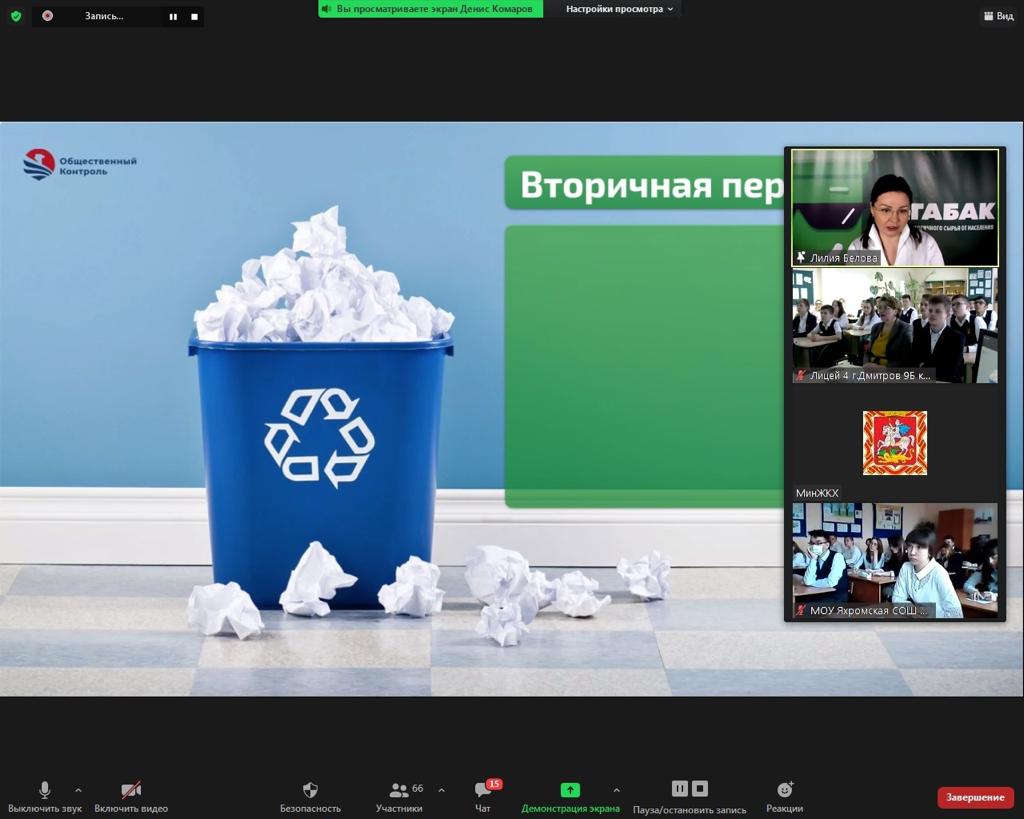Expand the arrow next to Participants count
The image size is (1024, 819).
(x=441, y=790)
